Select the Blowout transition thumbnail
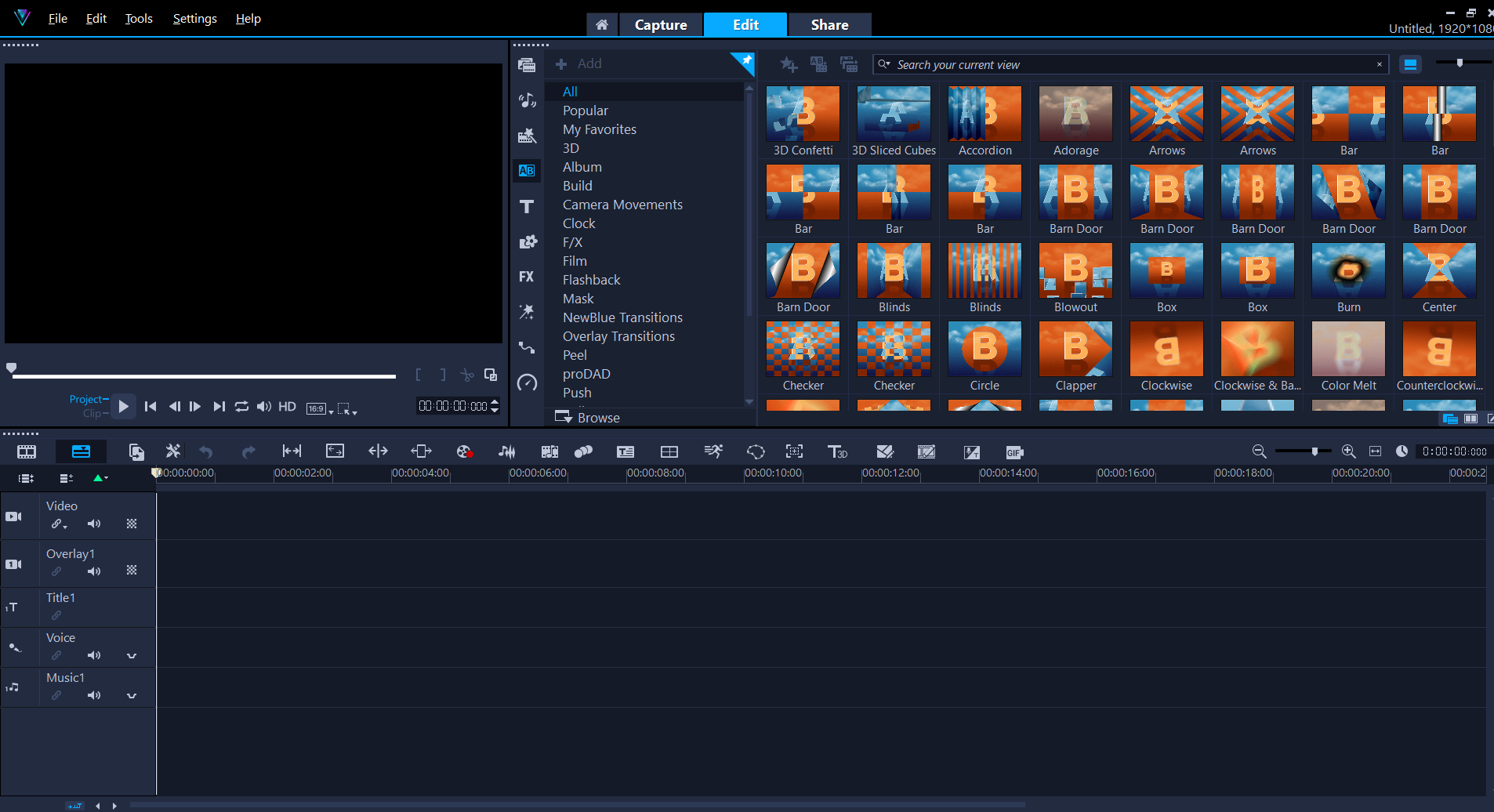 pos(1075,270)
